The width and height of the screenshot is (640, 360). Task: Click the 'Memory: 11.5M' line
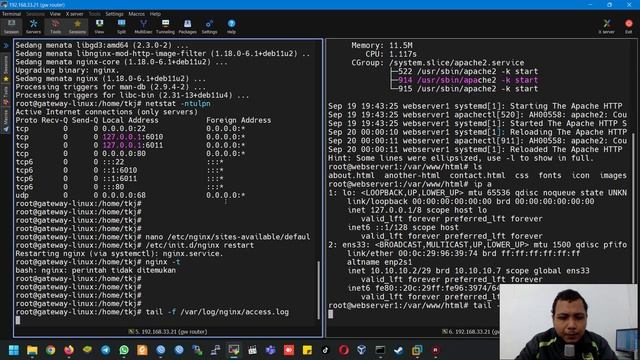point(382,45)
